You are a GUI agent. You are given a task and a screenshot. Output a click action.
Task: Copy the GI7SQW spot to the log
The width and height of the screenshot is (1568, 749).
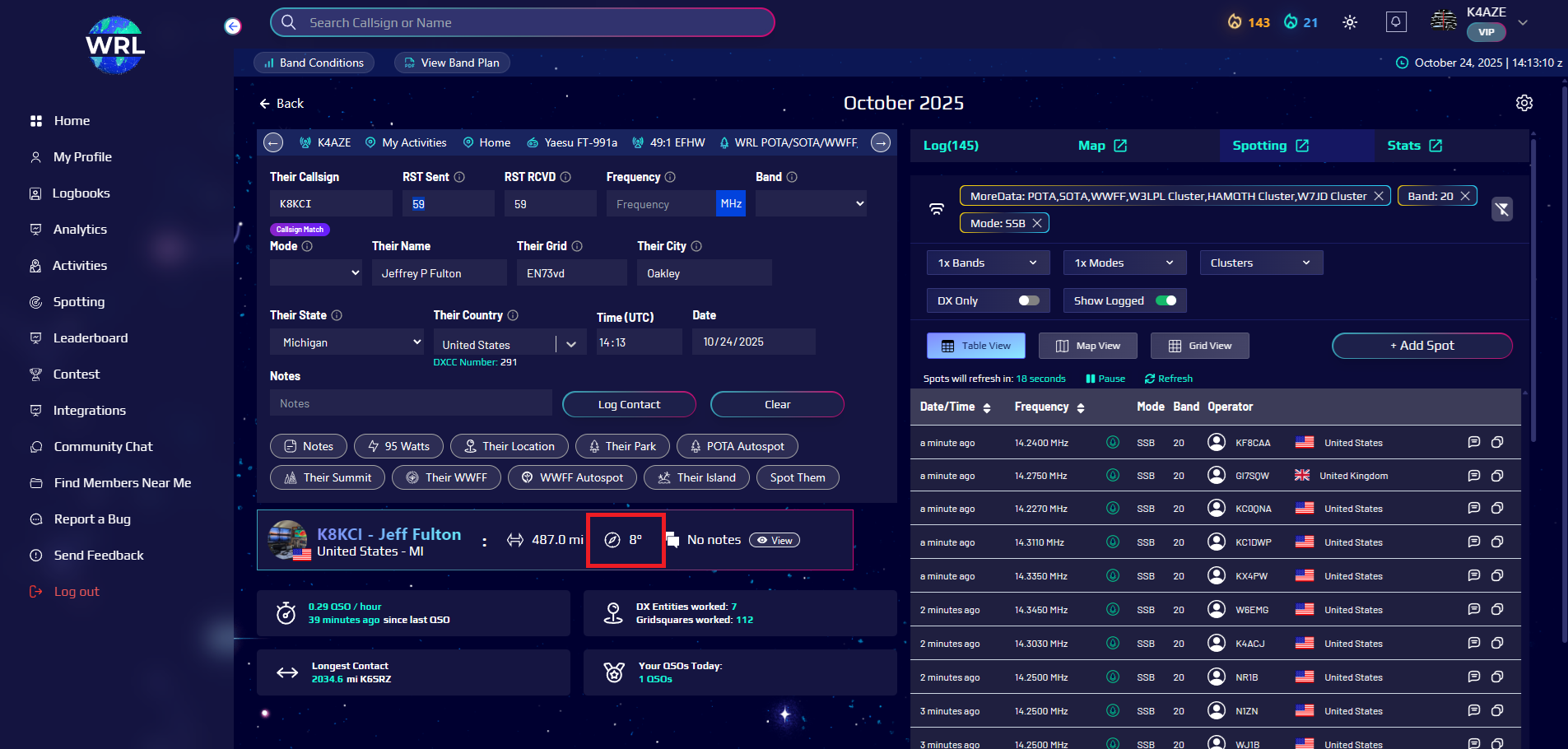click(1497, 475)
